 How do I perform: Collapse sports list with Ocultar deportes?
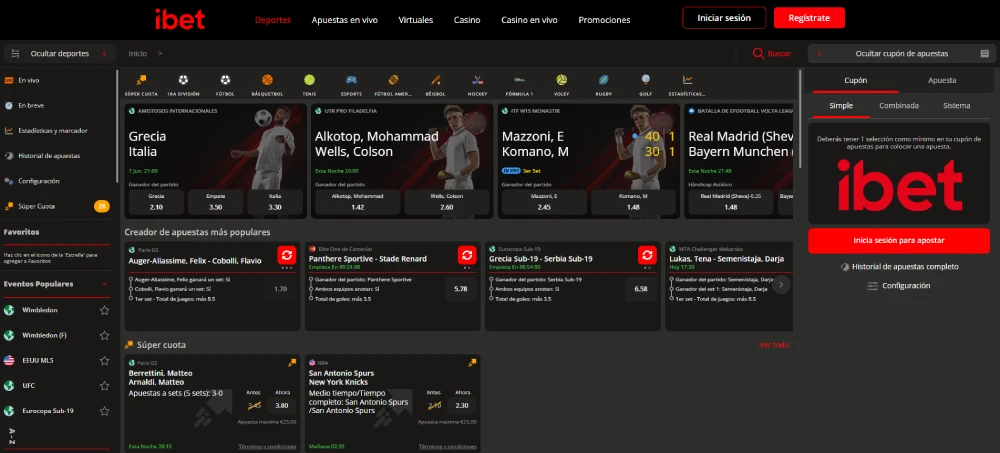coord(59,54)
